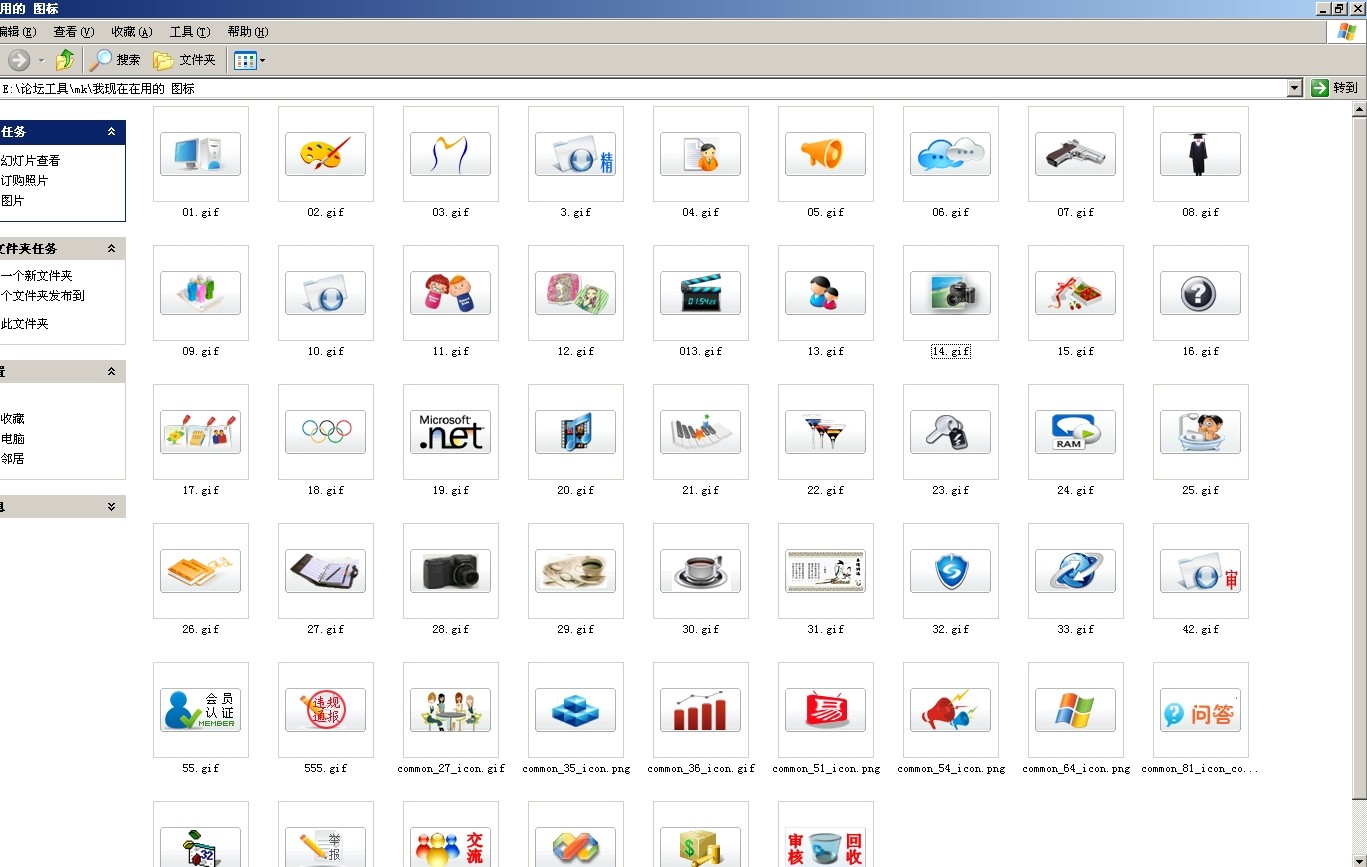Viewport: 1367px width, 867px height.
Task: Select the camera photo thumbnail 14.gif
Action: pos(951,293)
